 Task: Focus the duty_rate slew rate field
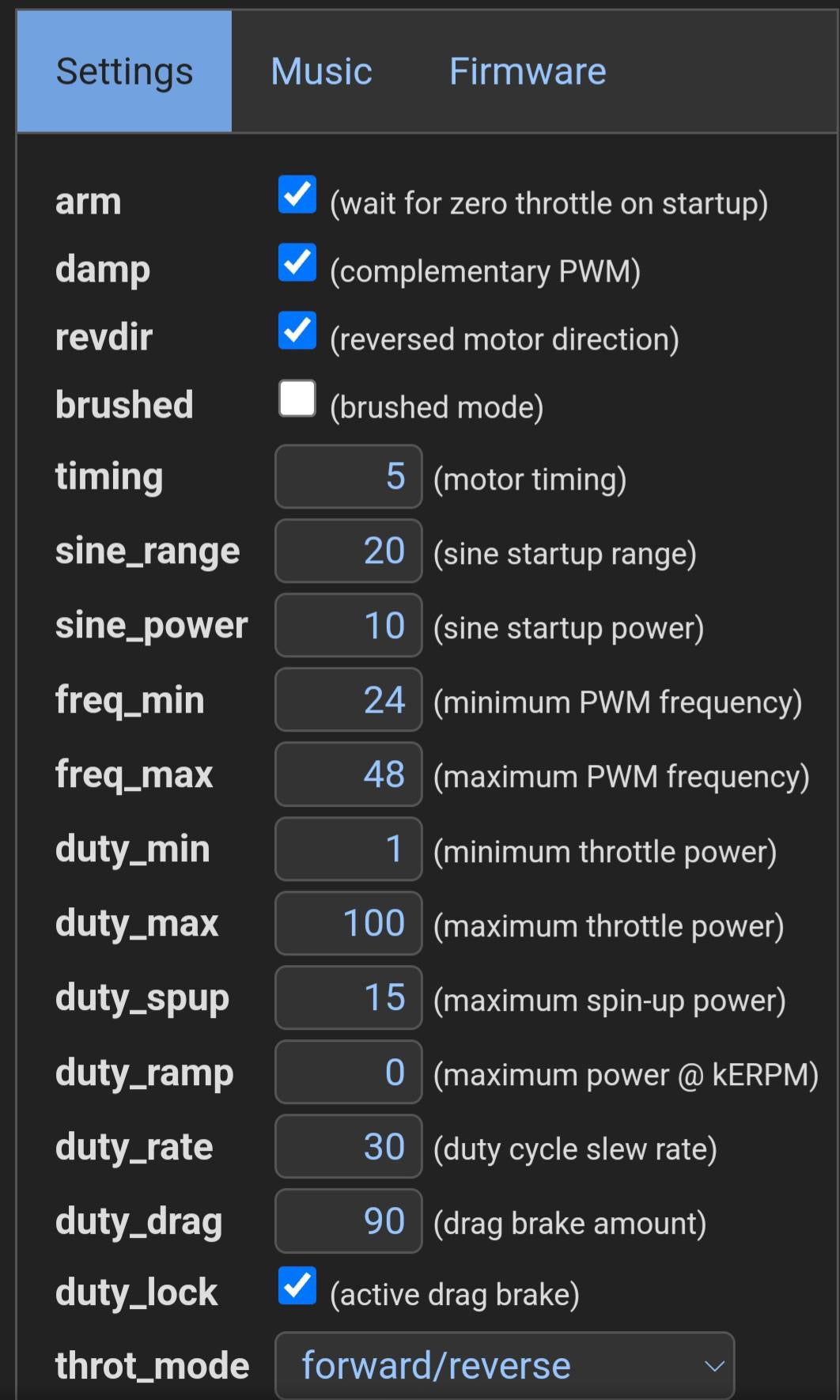(x=348, y=1146)
